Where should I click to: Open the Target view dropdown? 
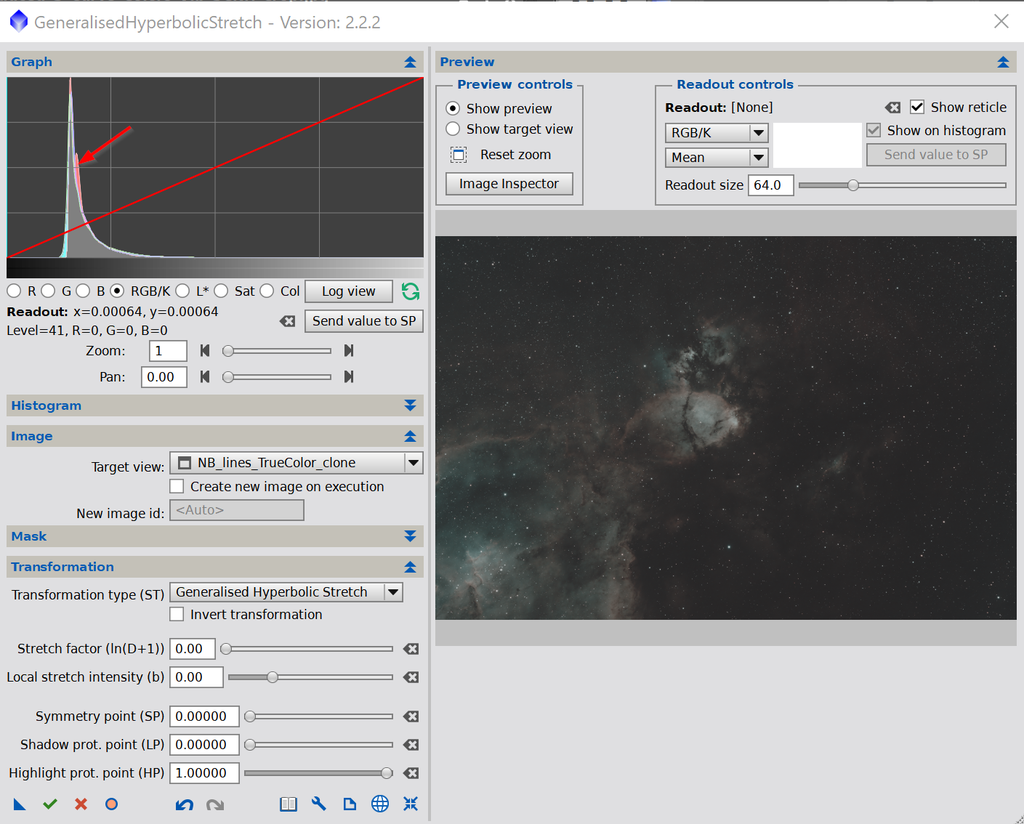coord(296,463)
